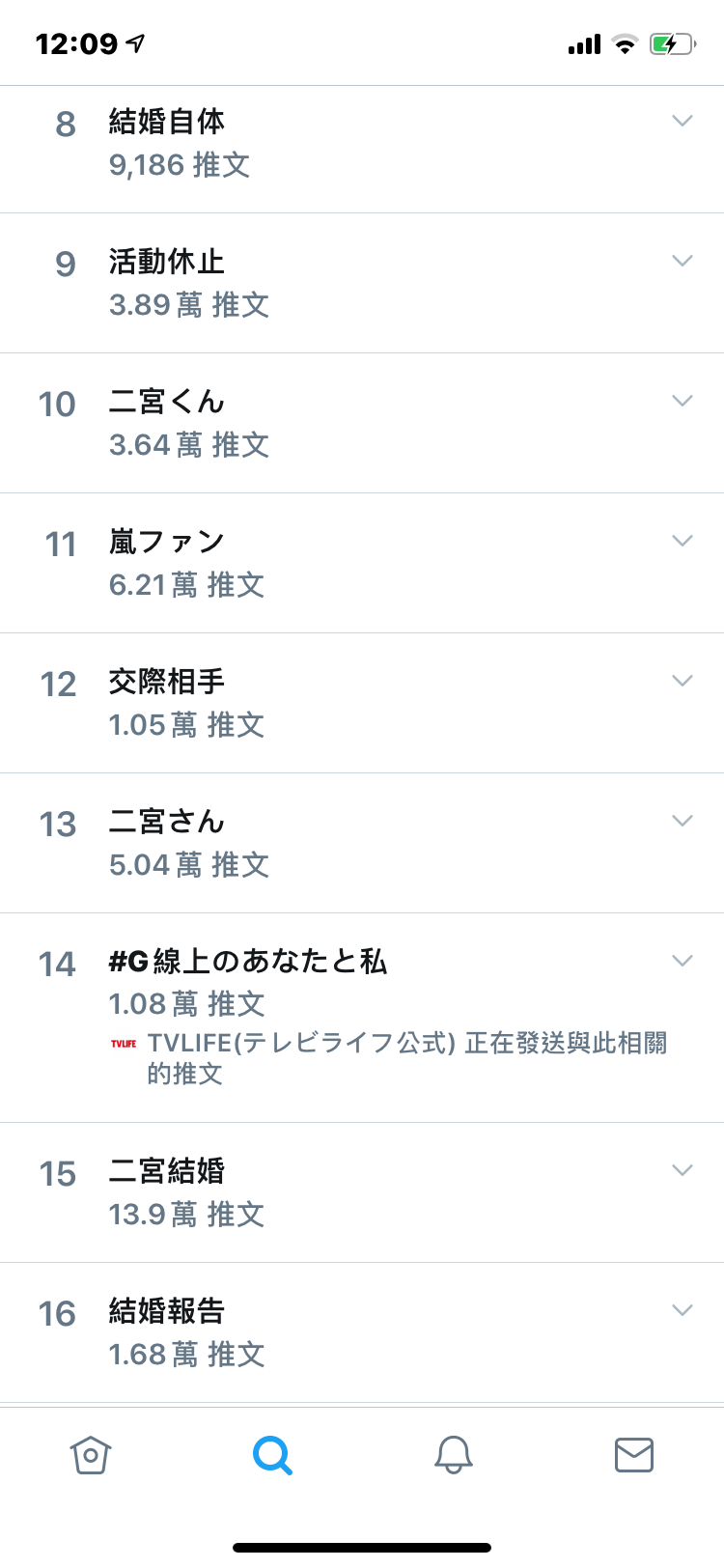Open the Notifications bell icon
The height and width of the screenshot is (1568, 724).
(453, 1454)
